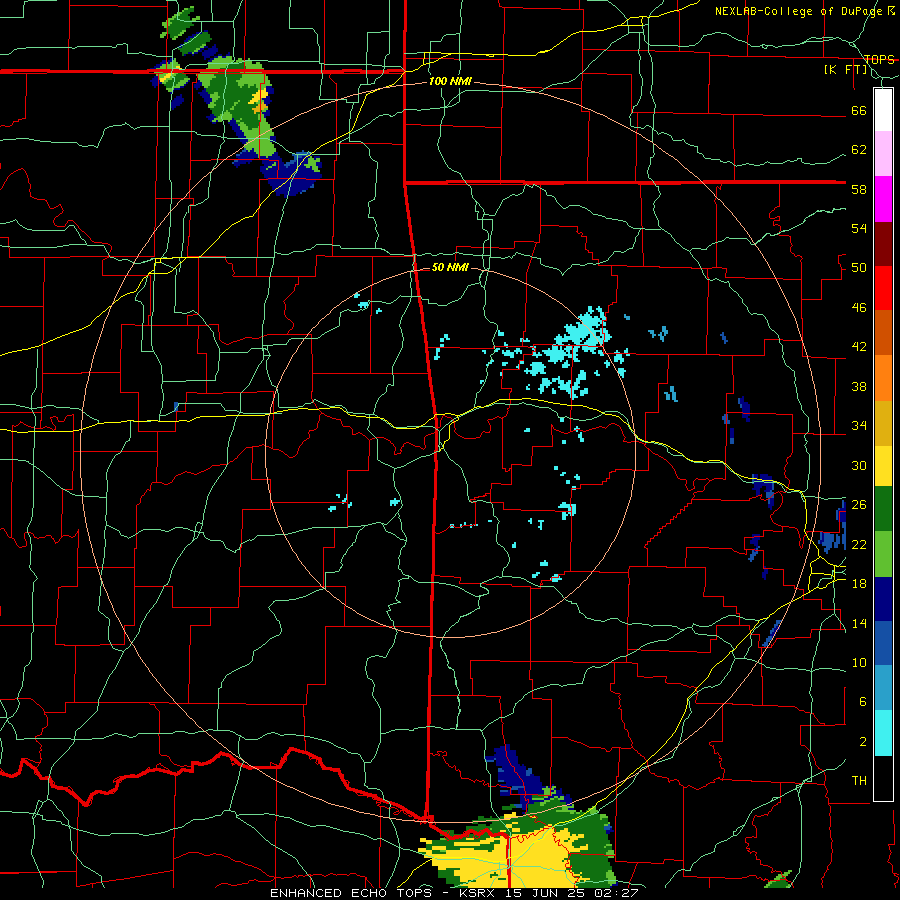The width and height of the screenshot is (900, 900).
Task: Click the bright red legend swatch
Action: (883, 288)
